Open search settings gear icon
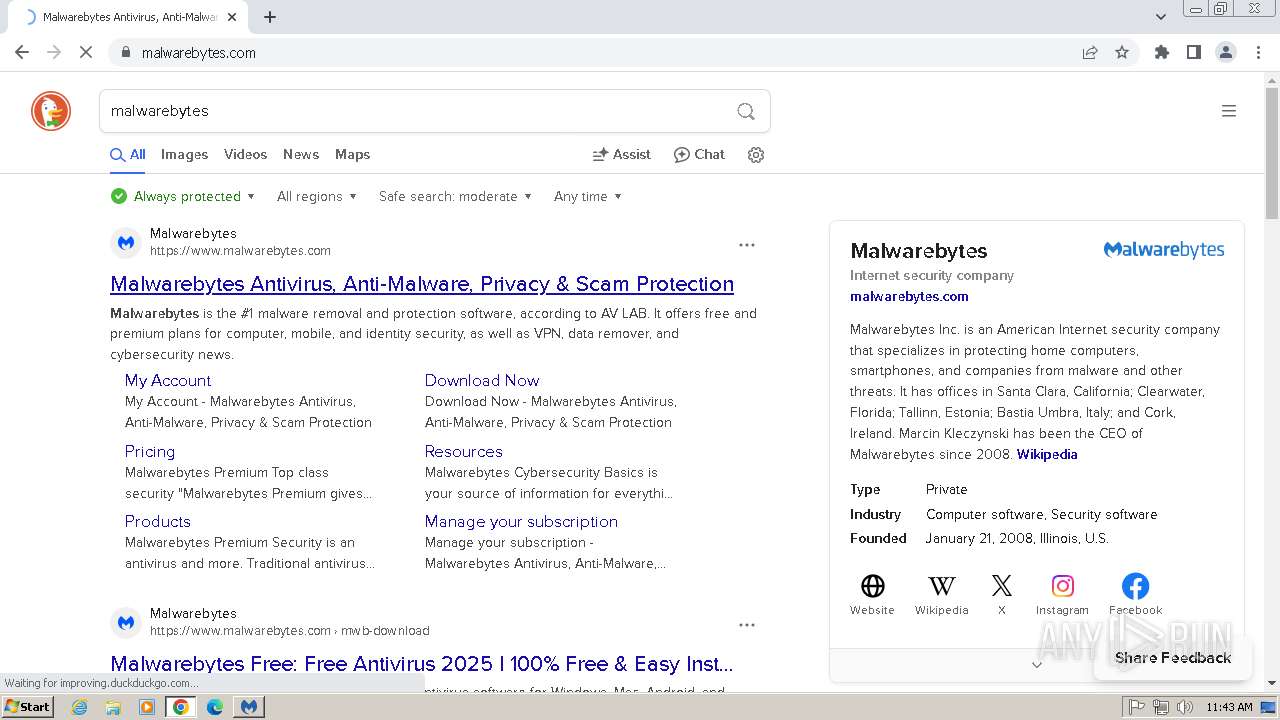Image resolution: width=1280 pixels, height=720 pixels. 756,155
